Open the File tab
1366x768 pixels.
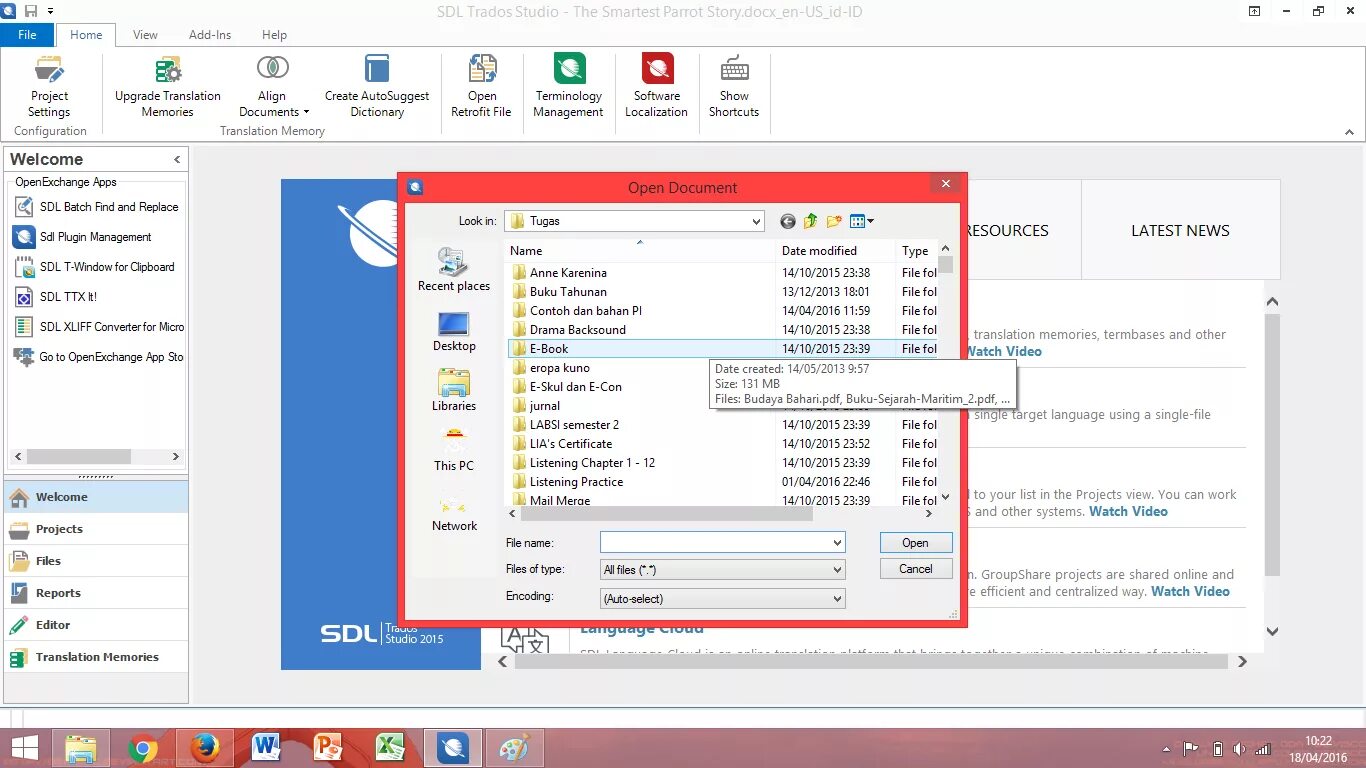28,34
